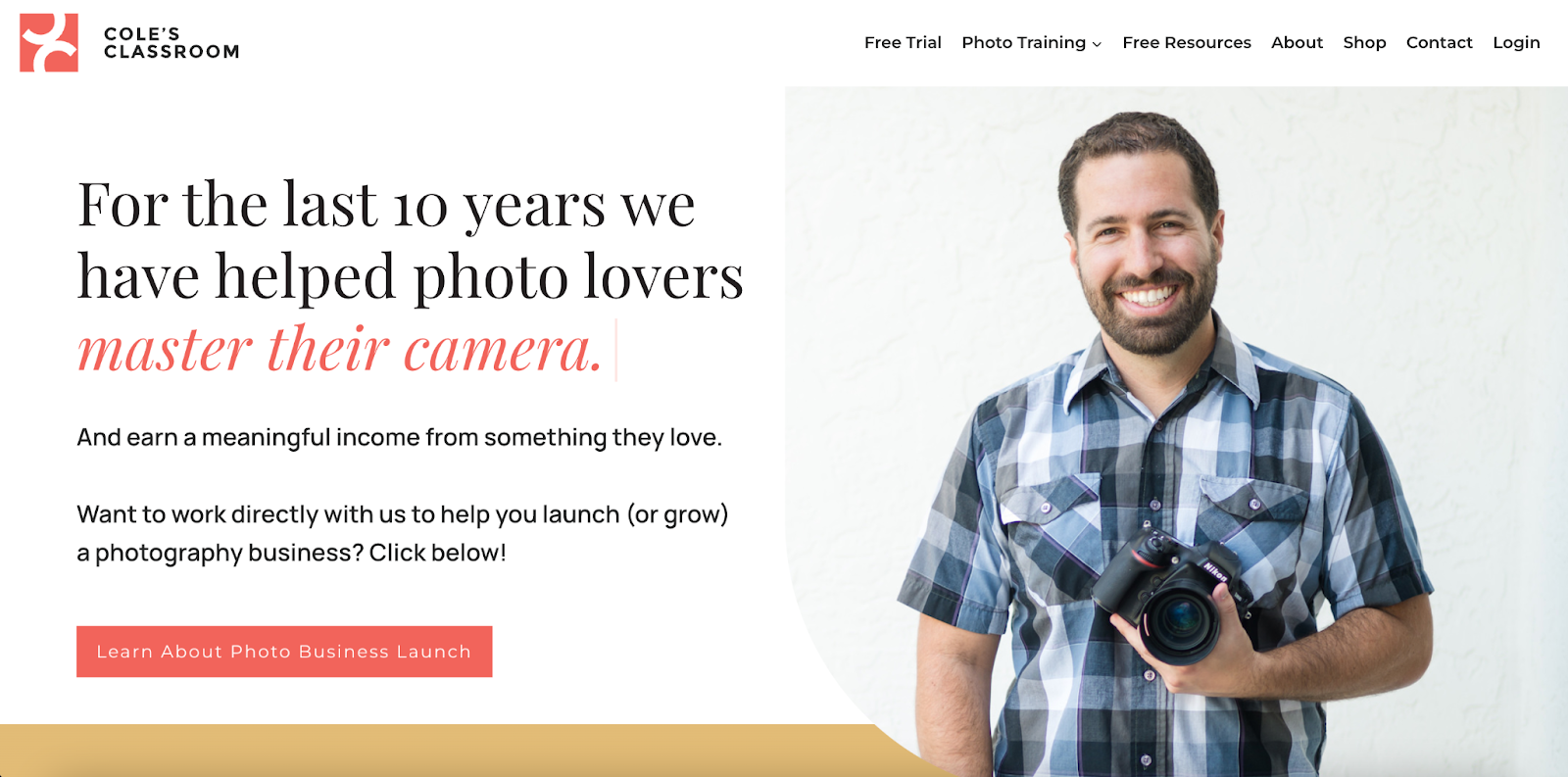Click the 'a photography business? Click below!' line
This screenshot has height=777, width=1568.
pyautogui.click(x=292, y=553)
